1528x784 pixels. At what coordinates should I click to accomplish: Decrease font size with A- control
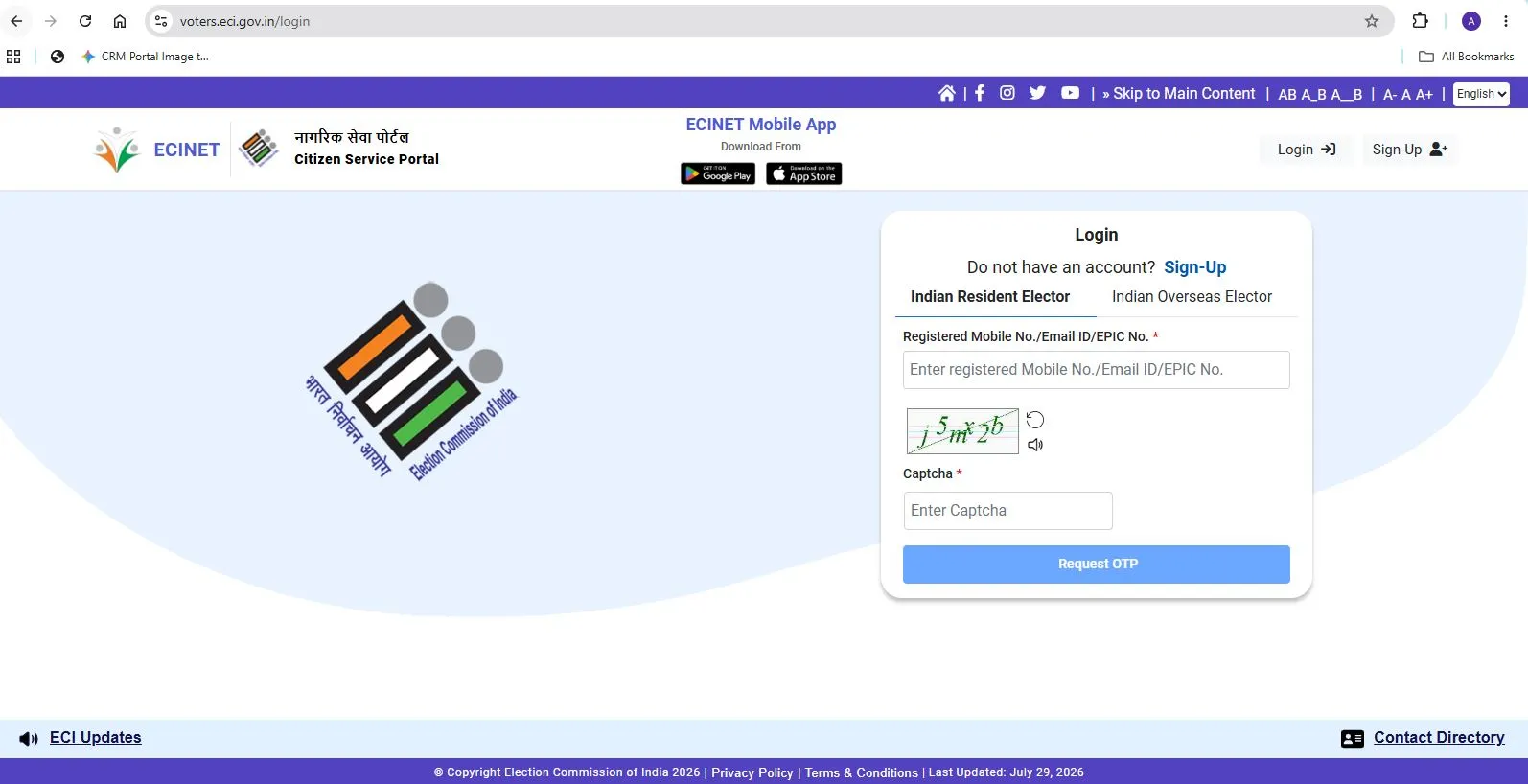1390,94
